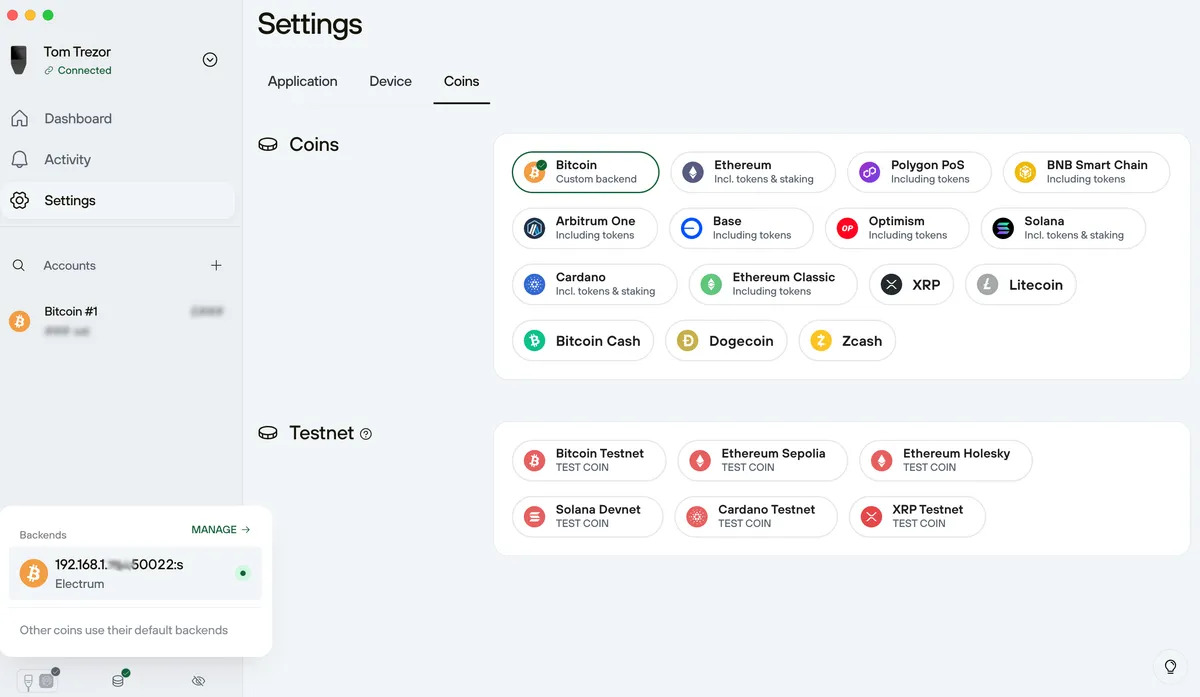Check device connection status icon
Screen dimensions: 1200x697
click(x=38, y=680)
